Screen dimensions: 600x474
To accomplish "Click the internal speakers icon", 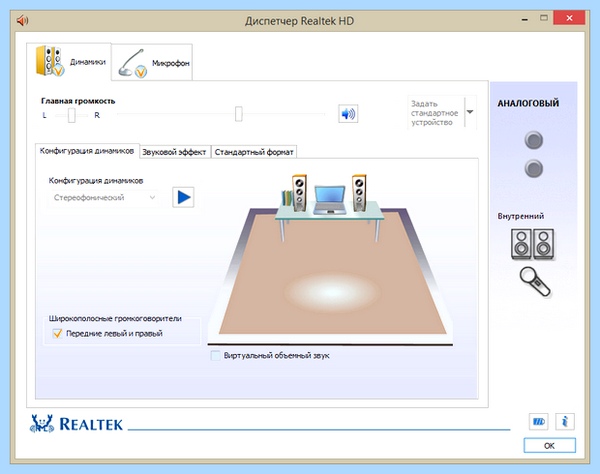I will click(533, 244).
